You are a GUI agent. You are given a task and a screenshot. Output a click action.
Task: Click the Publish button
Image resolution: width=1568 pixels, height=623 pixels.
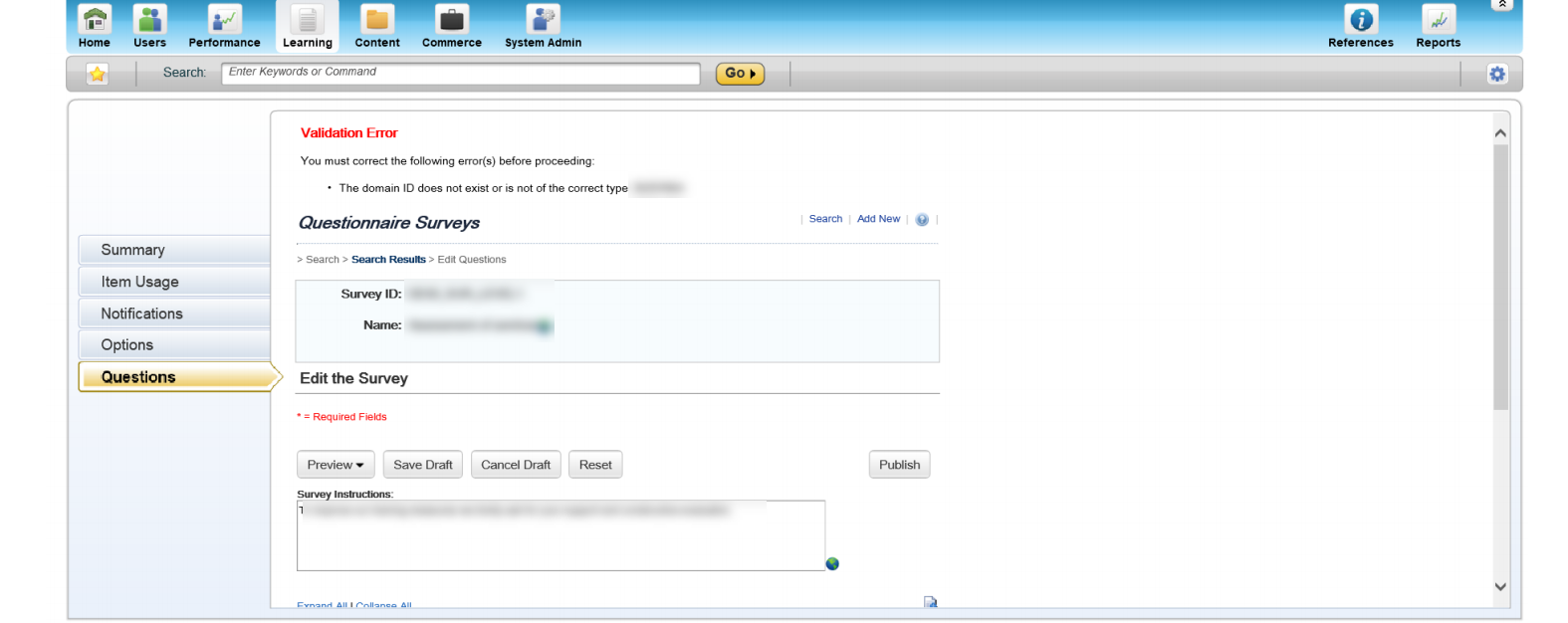pos(899,465)
